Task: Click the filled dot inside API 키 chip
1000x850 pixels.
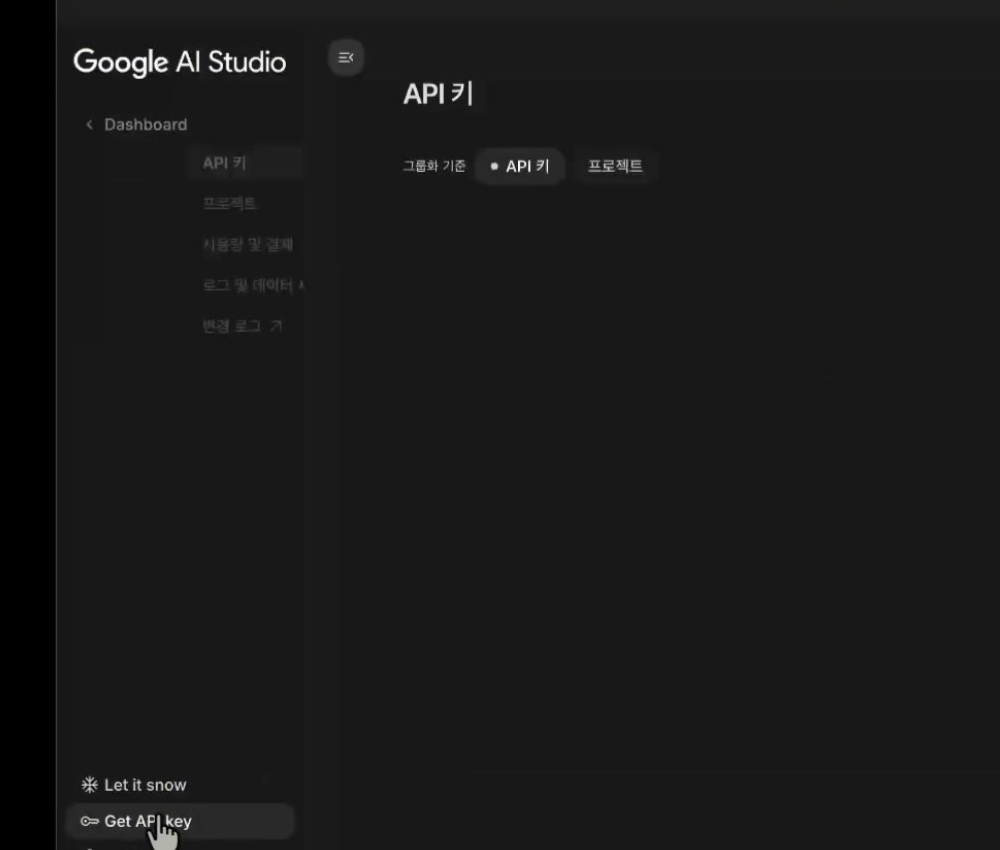Action: tap(492, 166)
